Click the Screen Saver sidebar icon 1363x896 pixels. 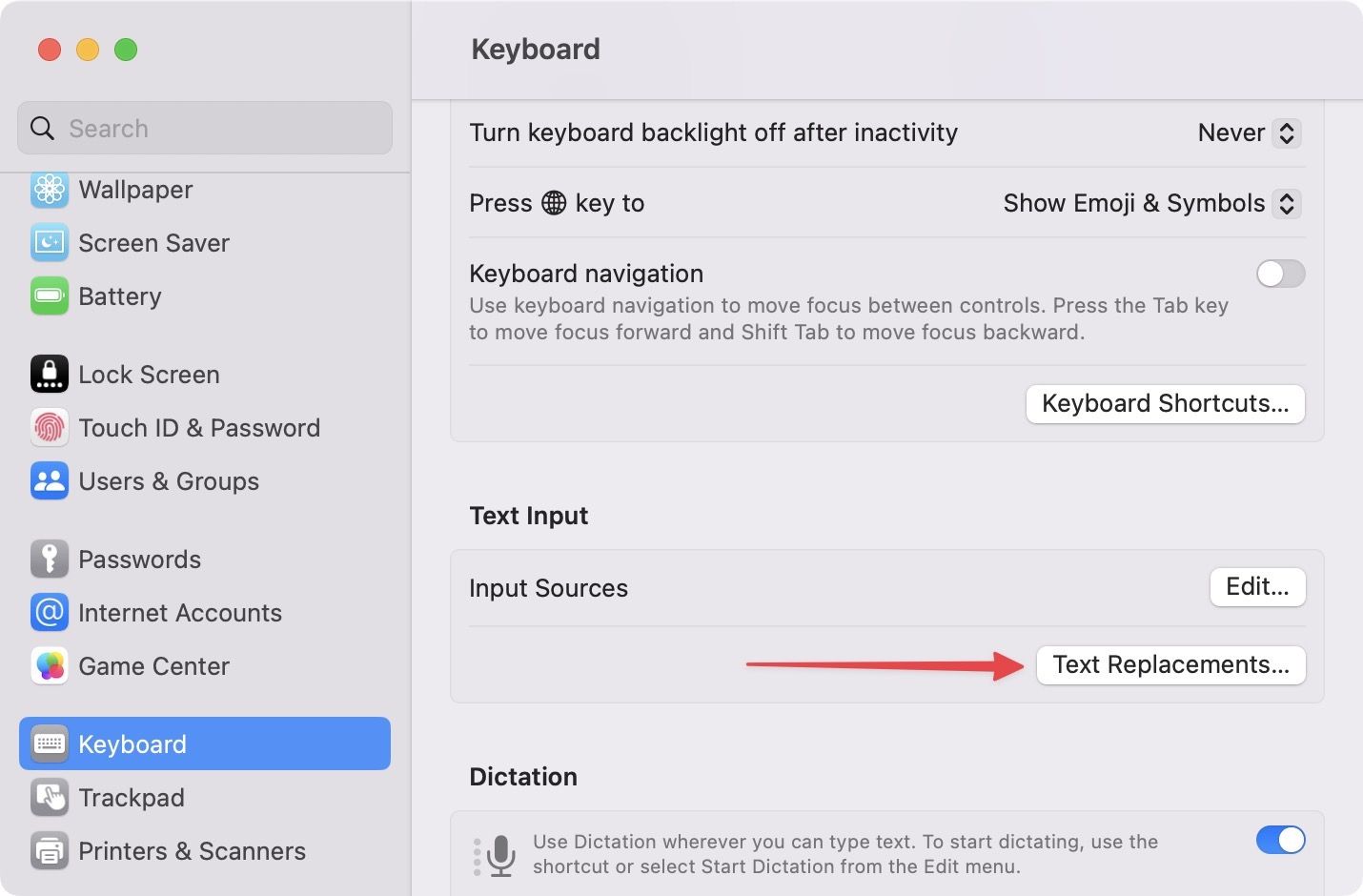(x=50, y=243)
